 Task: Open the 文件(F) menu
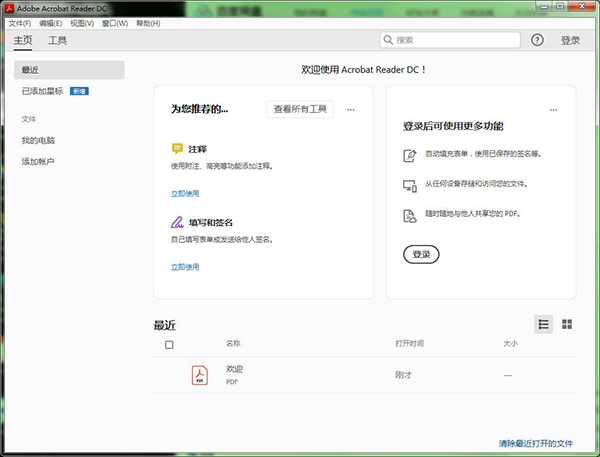click(x=20, y=23)
